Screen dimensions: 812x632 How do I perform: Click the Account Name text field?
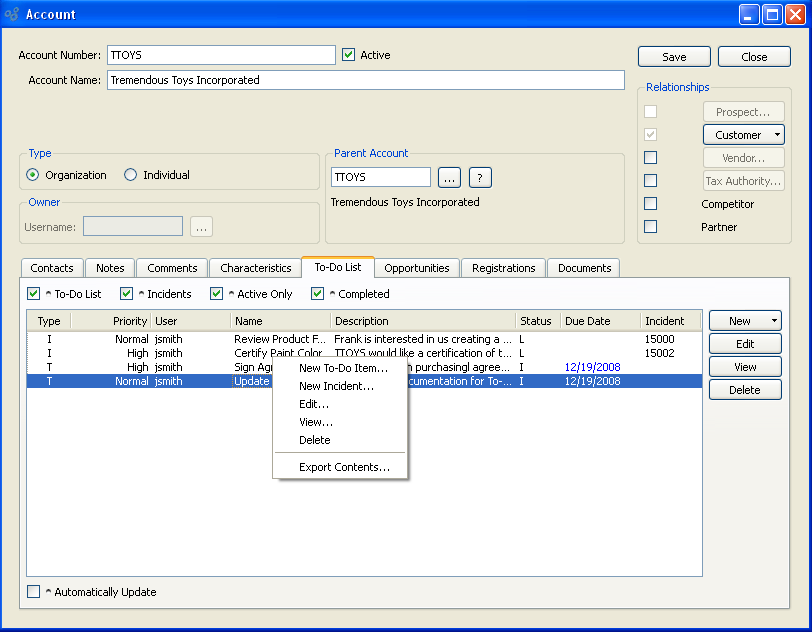365,80
